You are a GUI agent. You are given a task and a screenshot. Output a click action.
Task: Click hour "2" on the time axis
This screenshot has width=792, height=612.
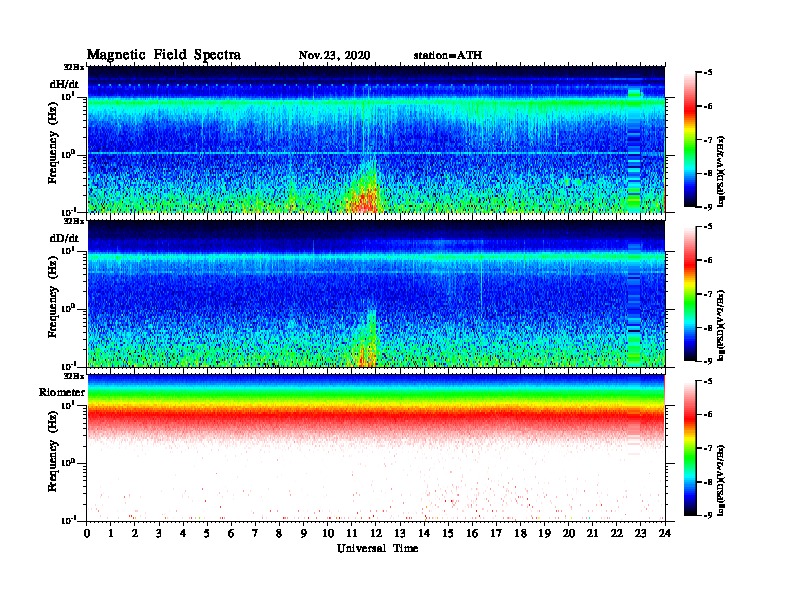[135, 534]
